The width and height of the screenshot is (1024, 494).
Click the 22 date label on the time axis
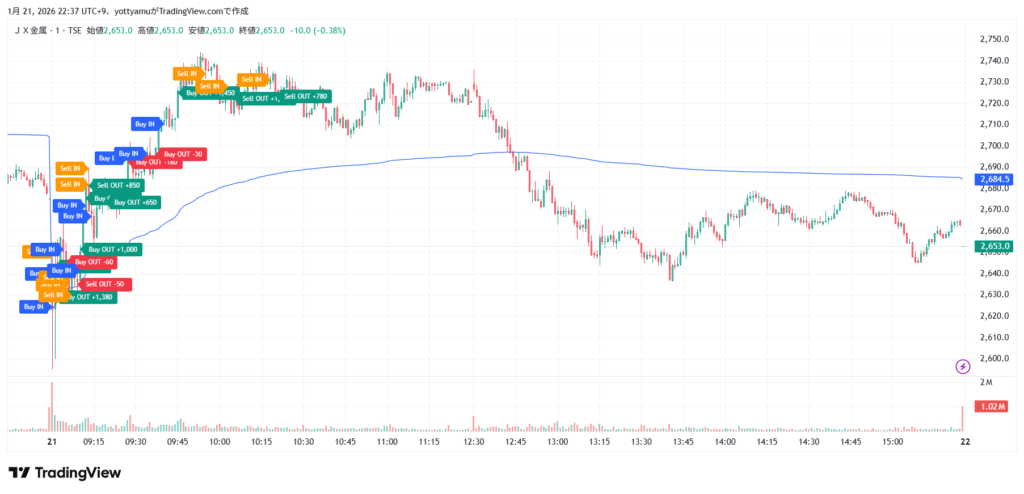pyautogui.click(x=963, y=441)
